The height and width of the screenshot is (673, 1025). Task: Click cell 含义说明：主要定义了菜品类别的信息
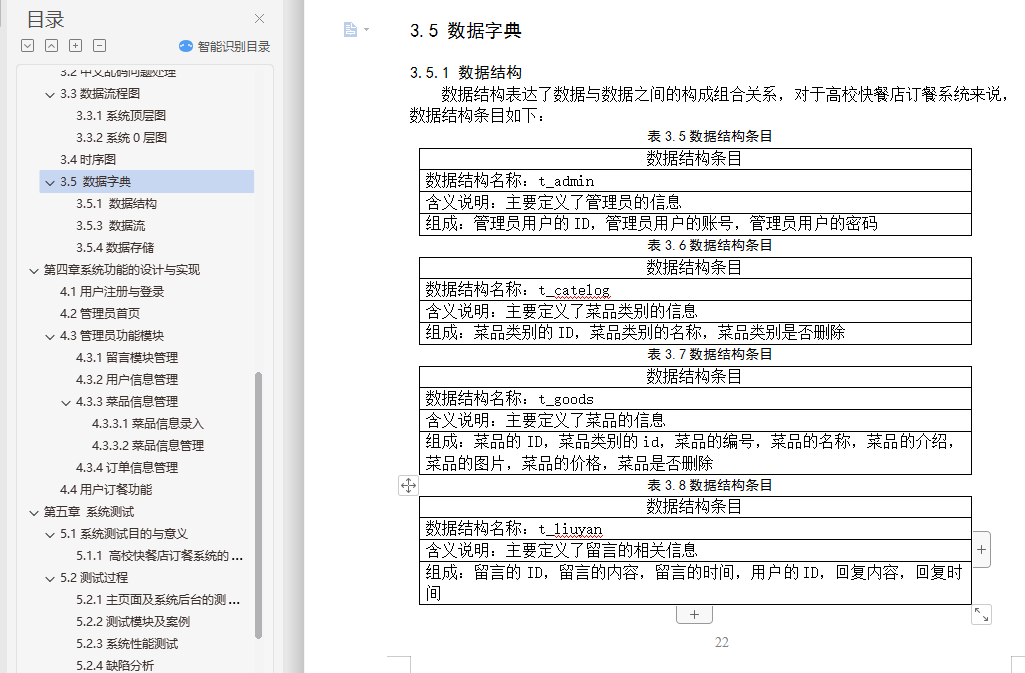click(x=695, y=311)
